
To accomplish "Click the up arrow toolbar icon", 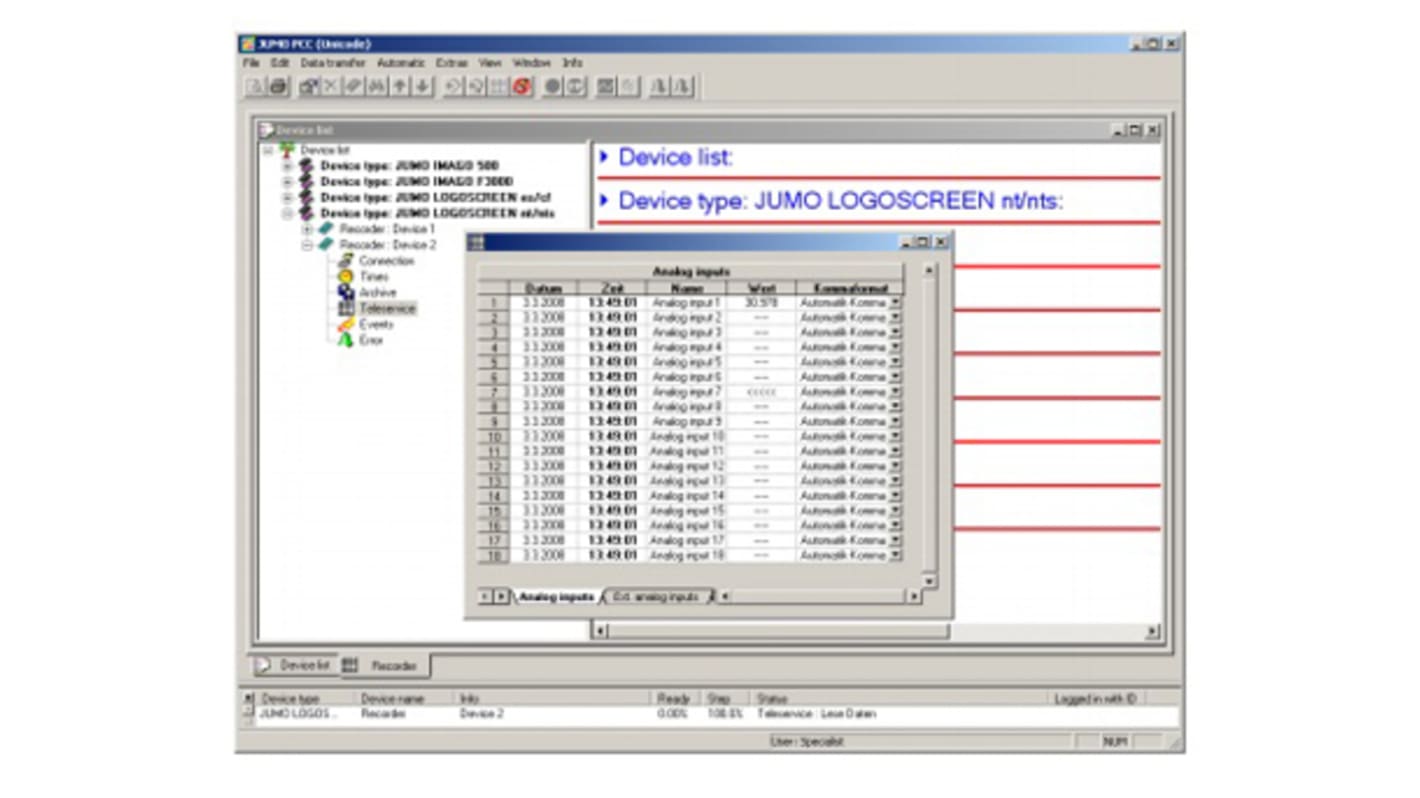I will (400, 87).
